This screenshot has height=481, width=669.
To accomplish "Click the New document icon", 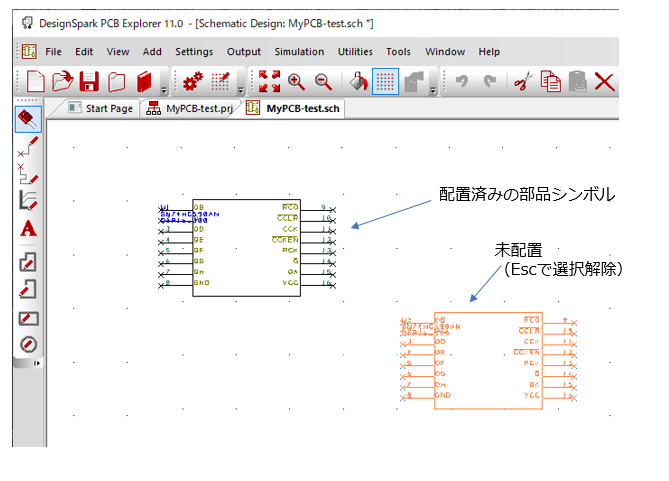I will (36, 82).
